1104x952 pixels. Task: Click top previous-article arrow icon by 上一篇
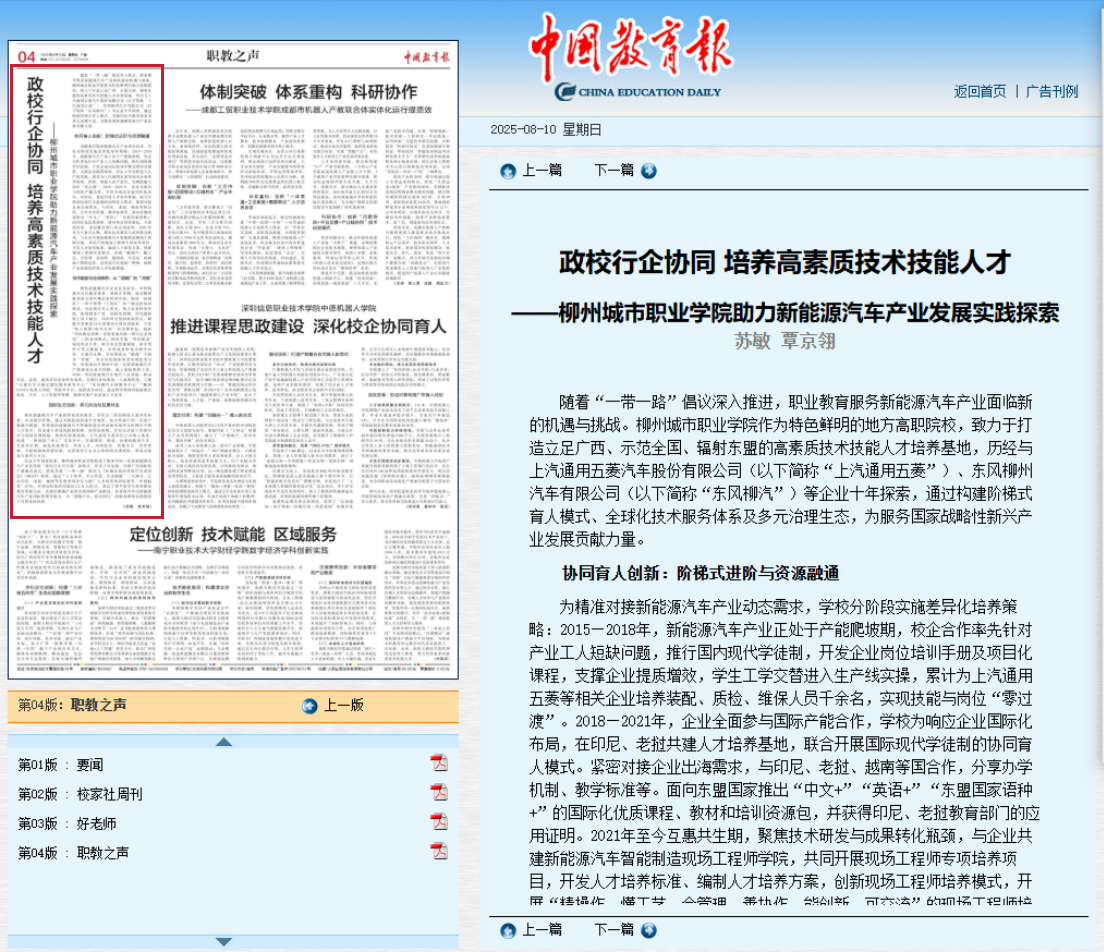(508, 171)
